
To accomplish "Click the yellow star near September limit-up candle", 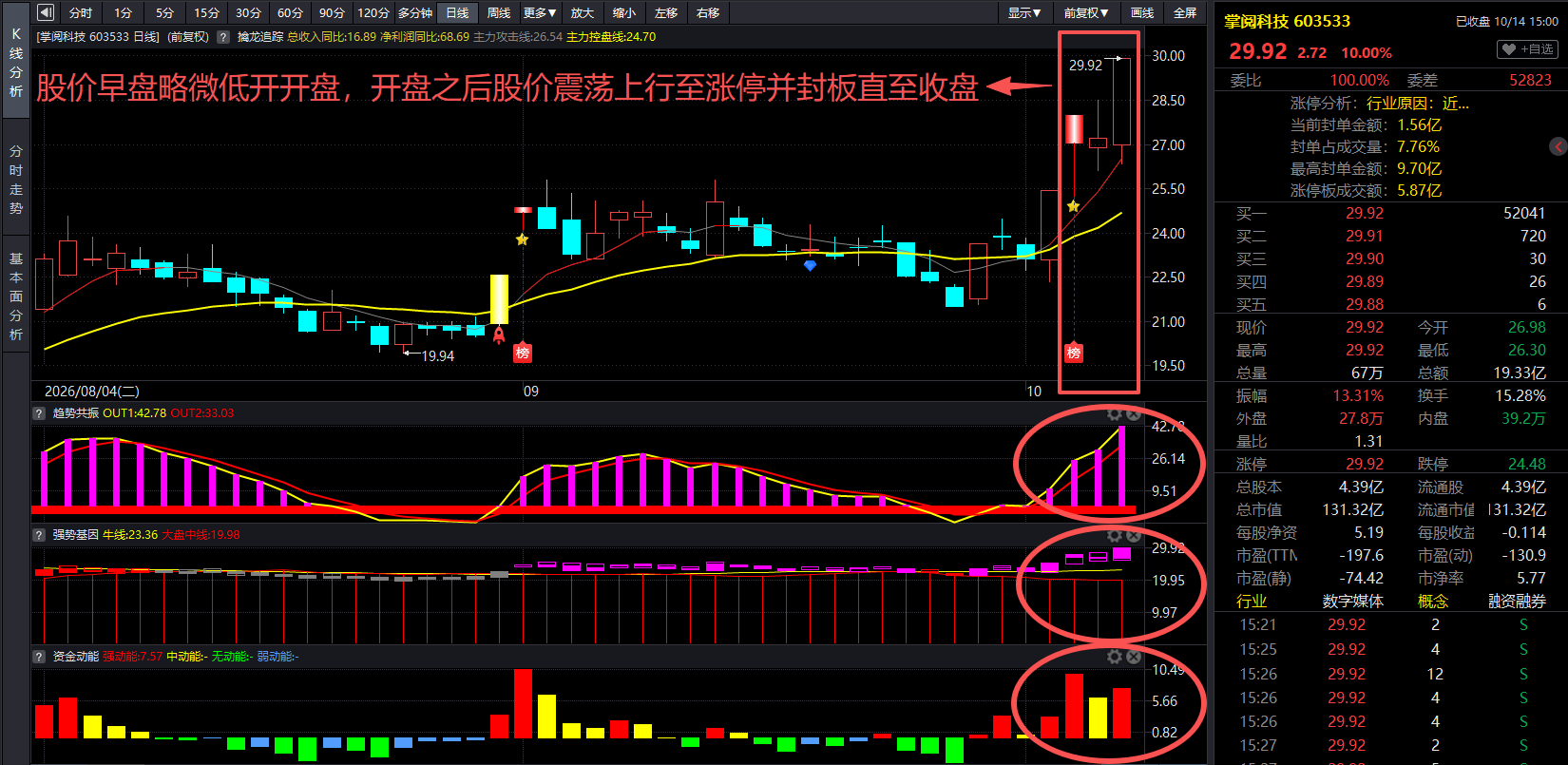I will point(522,239).
